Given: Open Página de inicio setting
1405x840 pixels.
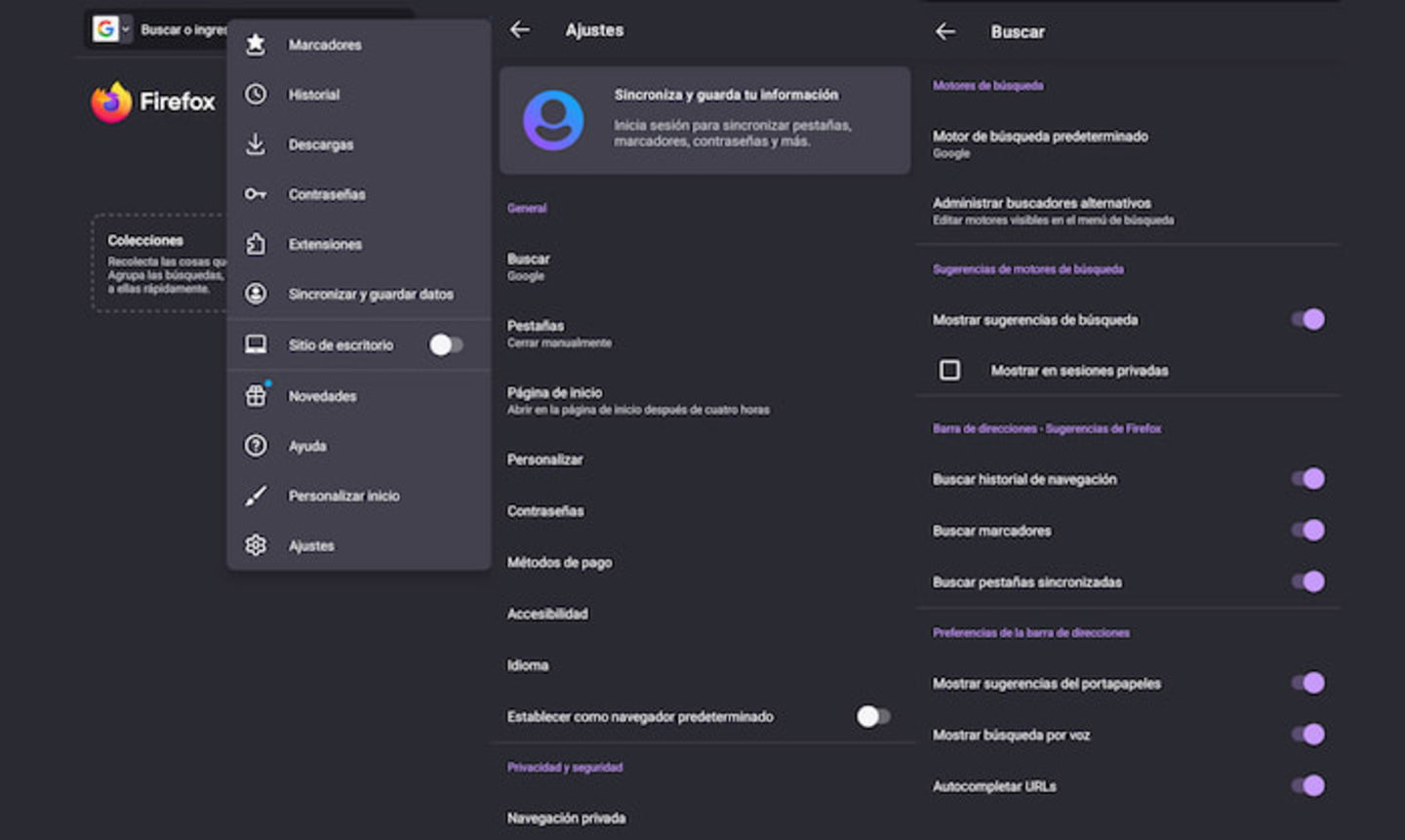Looking at the screenshot, I should point(704,400).
